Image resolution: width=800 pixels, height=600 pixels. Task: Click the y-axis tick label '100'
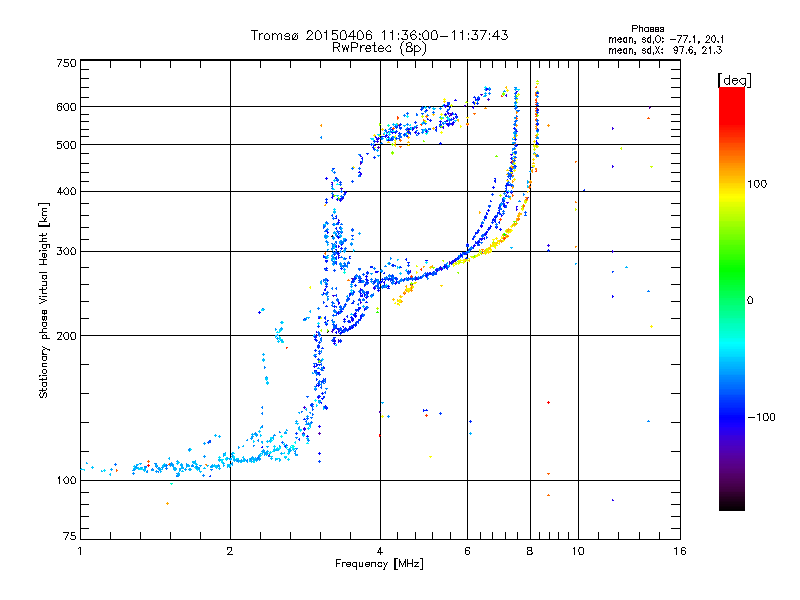pos(66,481)
